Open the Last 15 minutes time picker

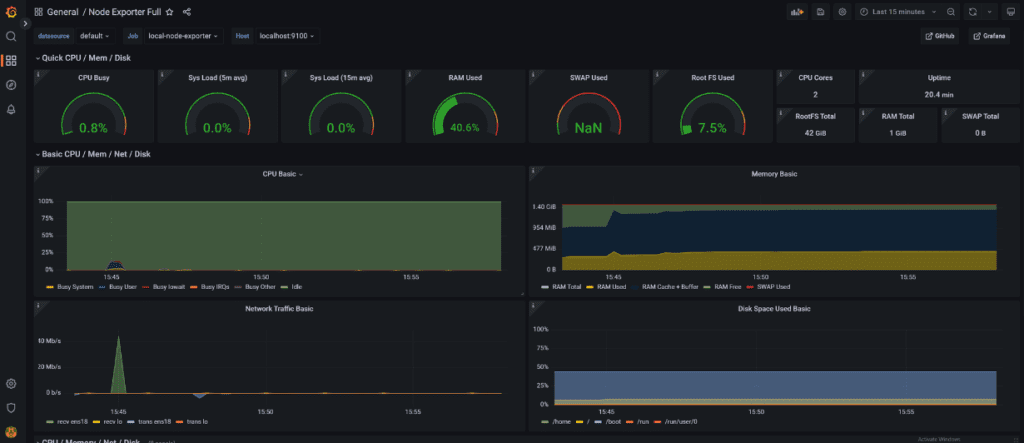pyautogui.click(x=897, y=12)
